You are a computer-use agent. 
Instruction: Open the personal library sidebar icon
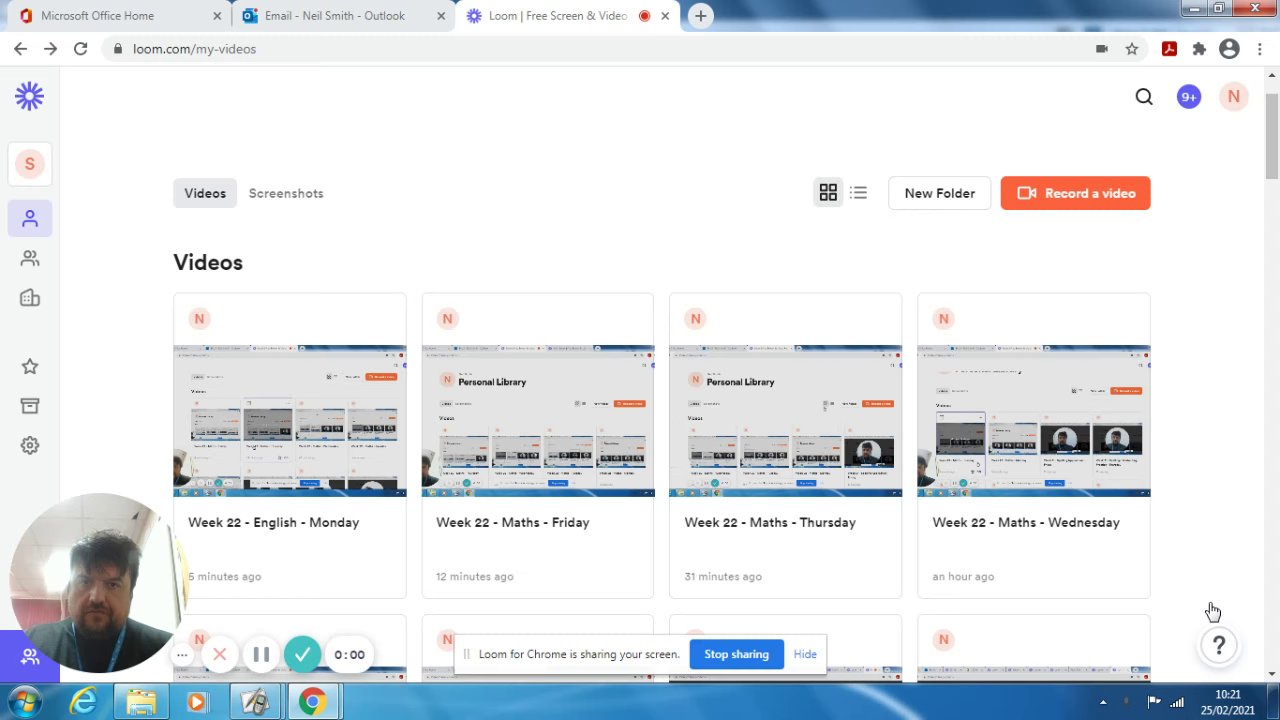coord(30,219)
